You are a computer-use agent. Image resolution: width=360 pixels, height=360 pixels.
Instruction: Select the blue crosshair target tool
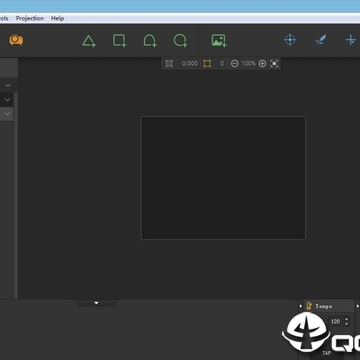(x=290, y=40)
